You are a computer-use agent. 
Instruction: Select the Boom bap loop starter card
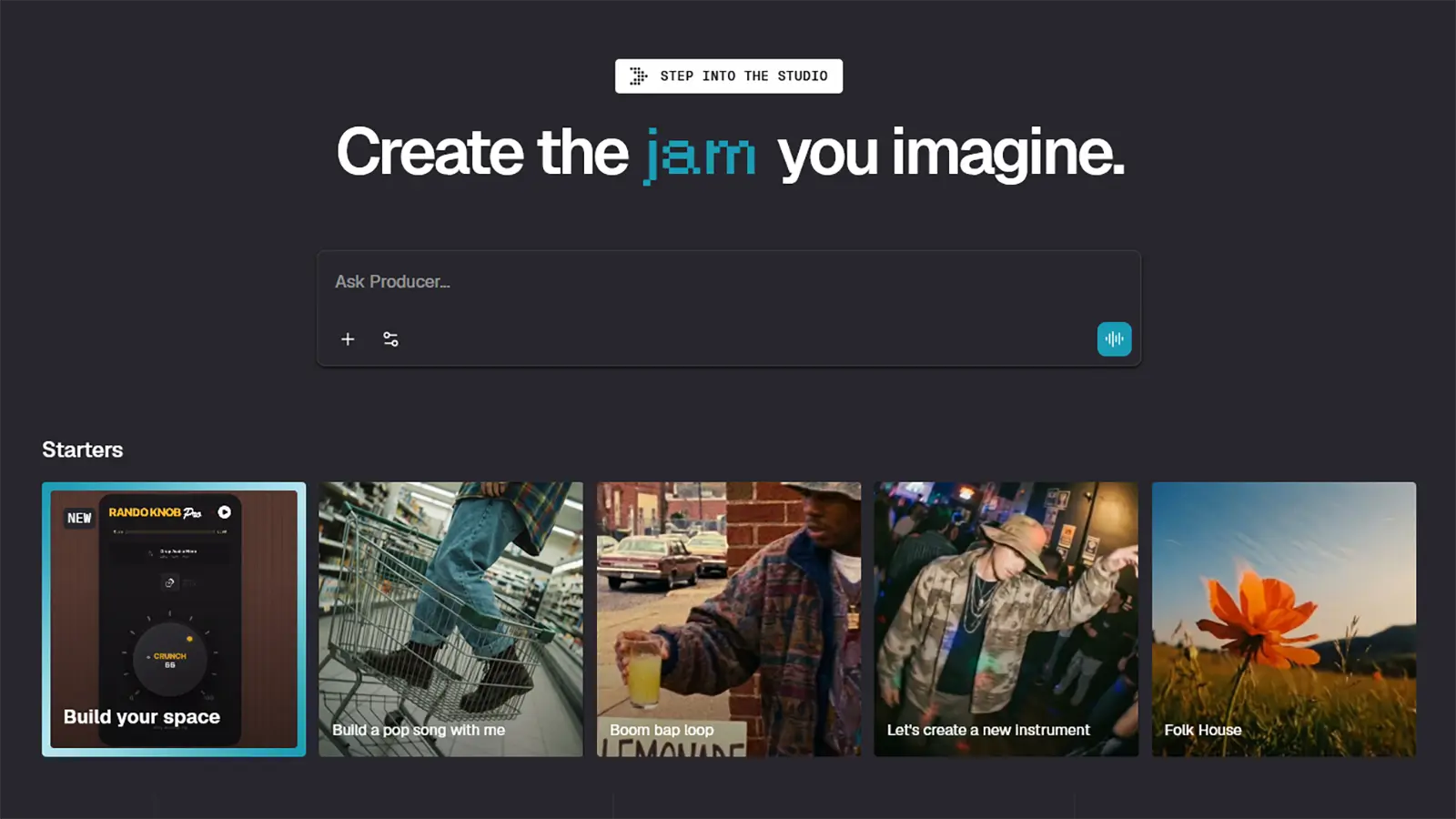729,619
